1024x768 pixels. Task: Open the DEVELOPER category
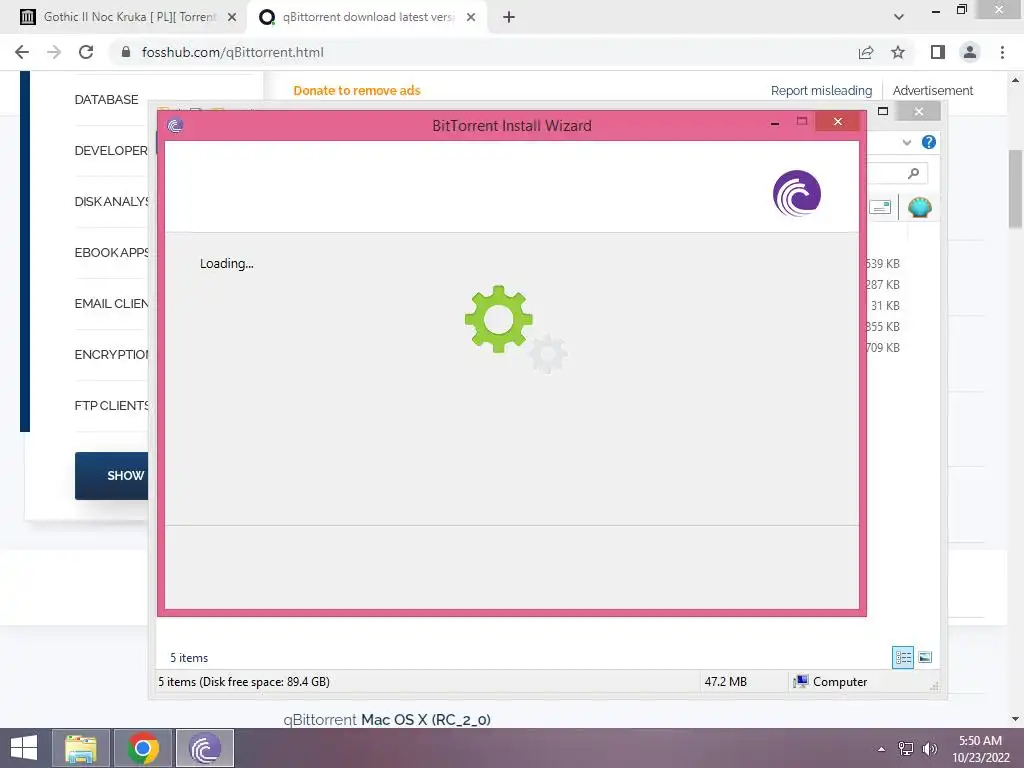[111, 150]
